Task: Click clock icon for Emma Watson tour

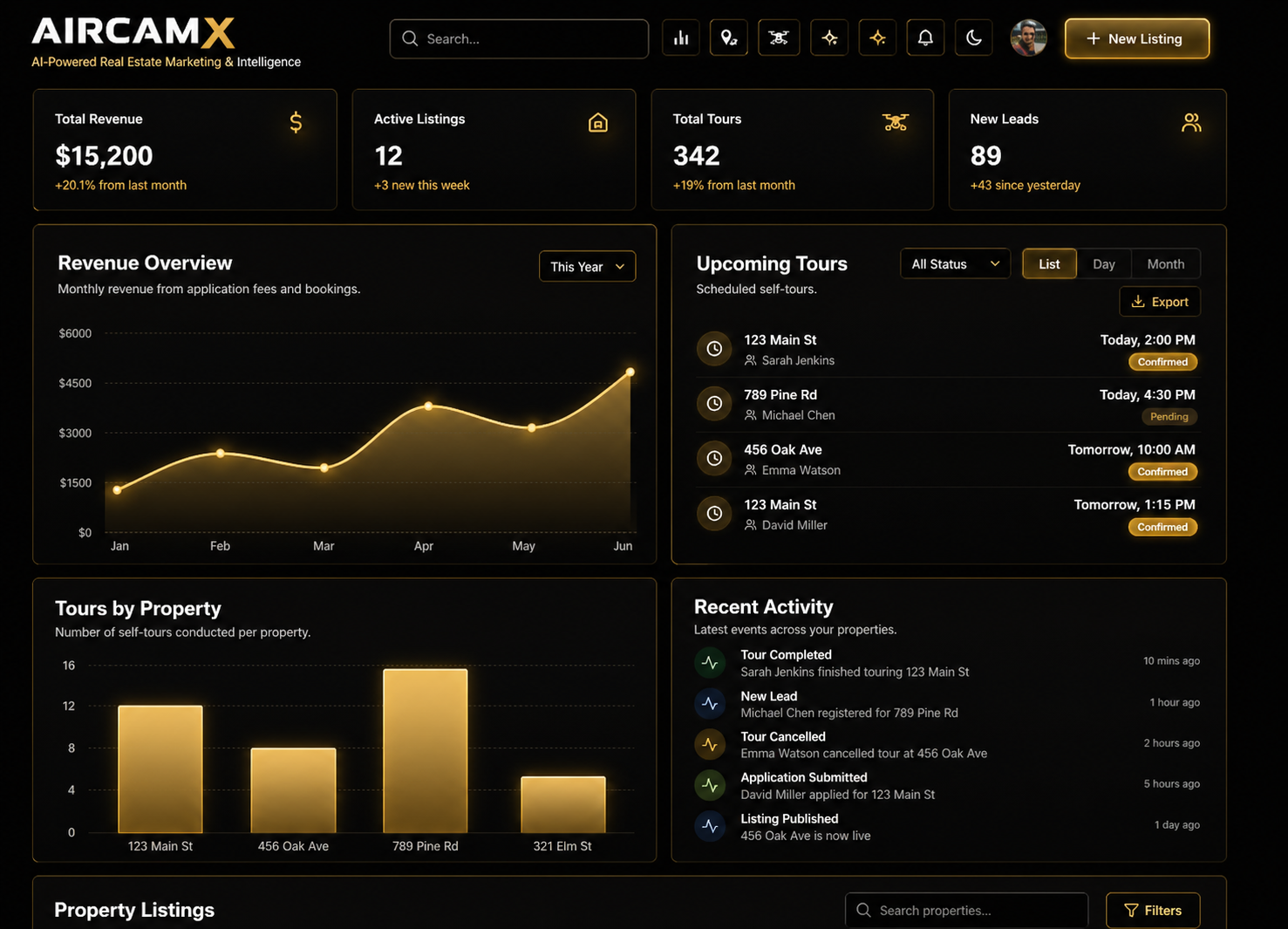Action: coord(714,458)
